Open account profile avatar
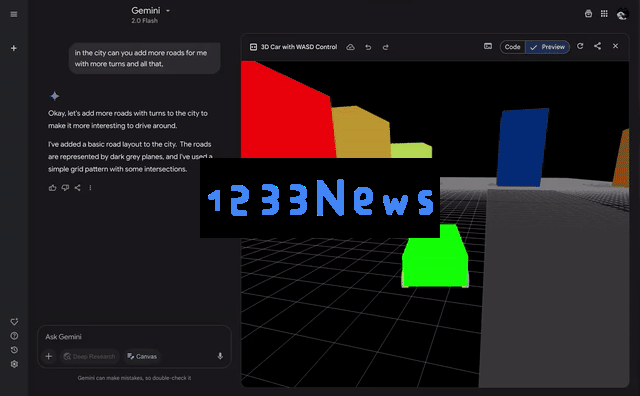Screen dimensions: 640x396 (x=622, y=14)
